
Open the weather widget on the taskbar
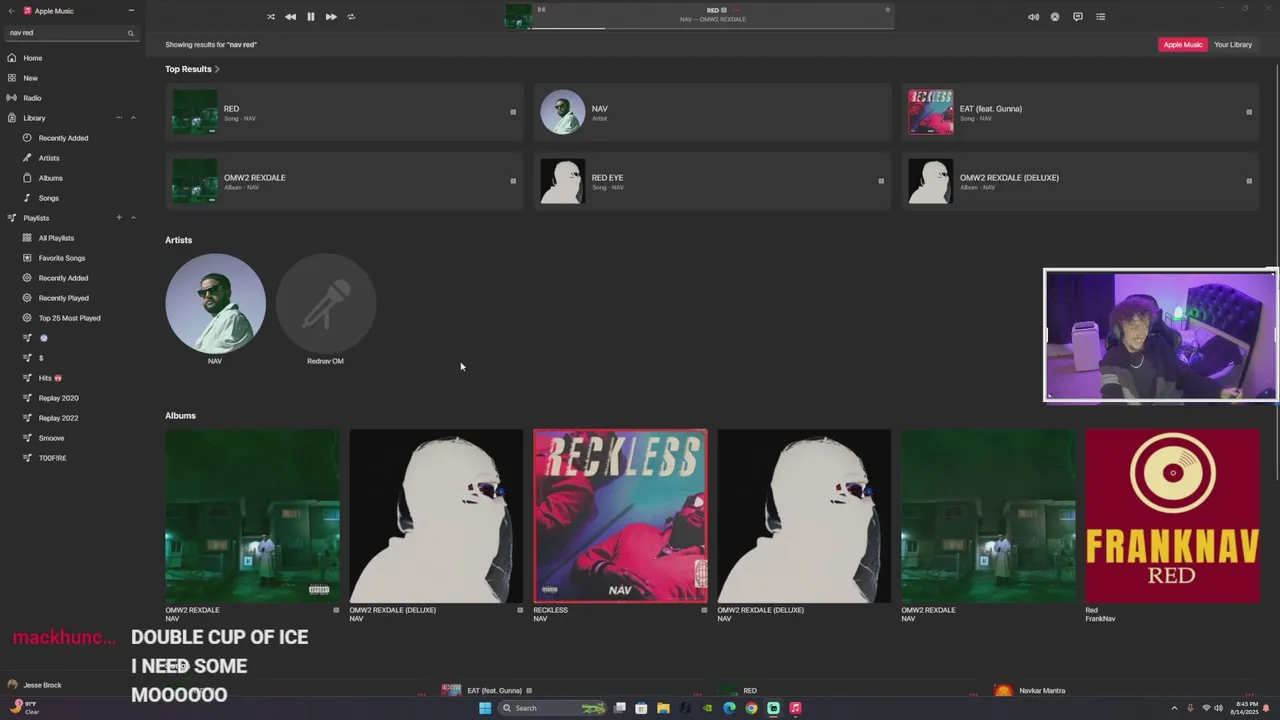24,707
